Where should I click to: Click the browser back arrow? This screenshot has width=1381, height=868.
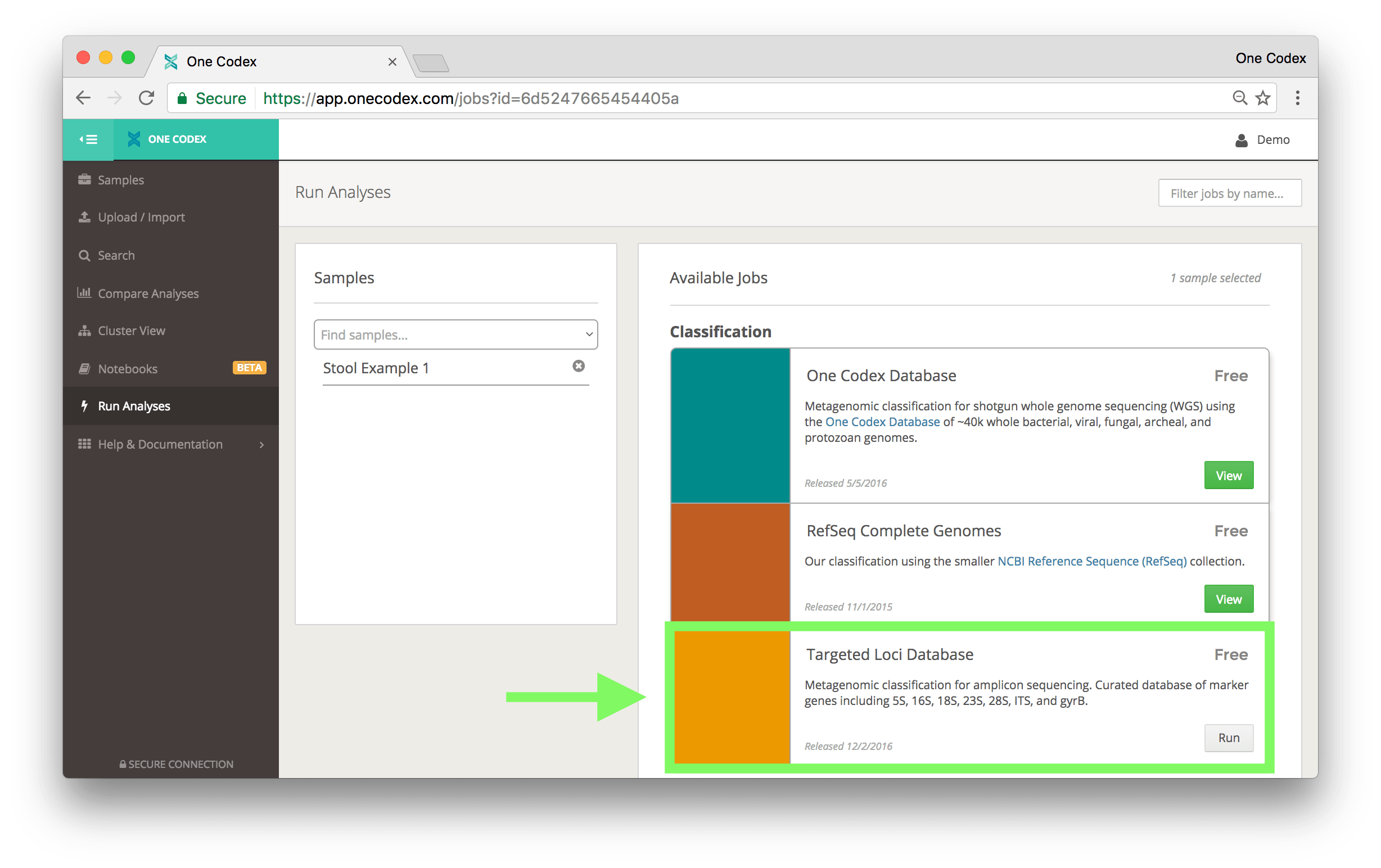click(x=84, y=97)
